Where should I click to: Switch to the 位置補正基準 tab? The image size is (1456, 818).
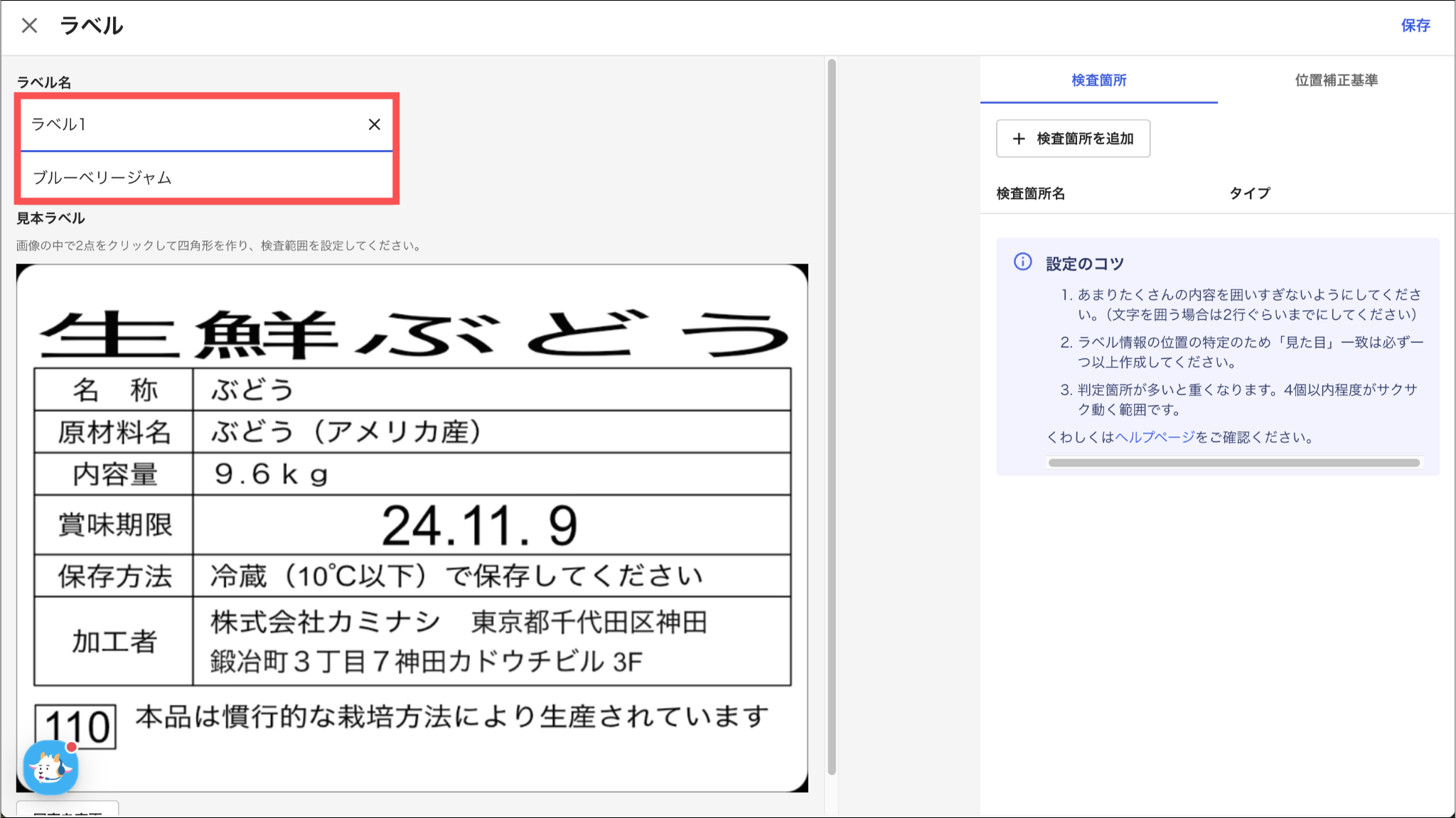1336,80
